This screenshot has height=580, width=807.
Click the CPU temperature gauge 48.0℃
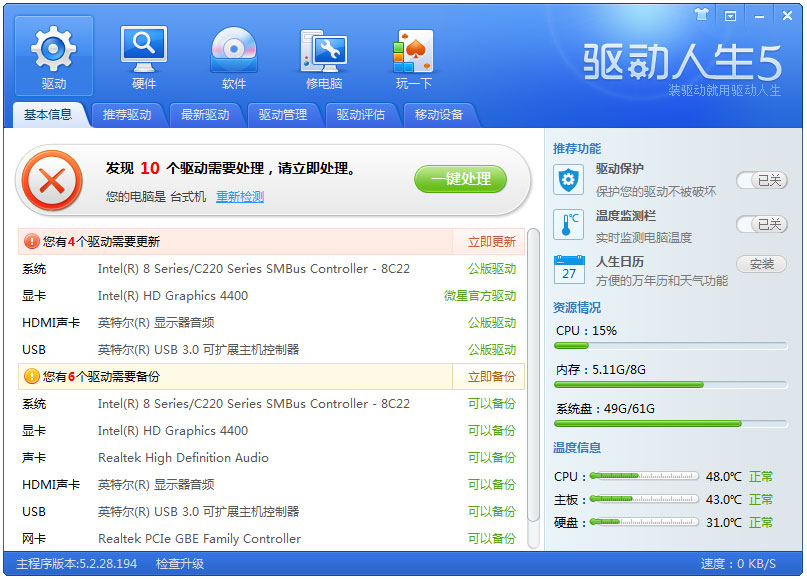[x=644, y=476]
